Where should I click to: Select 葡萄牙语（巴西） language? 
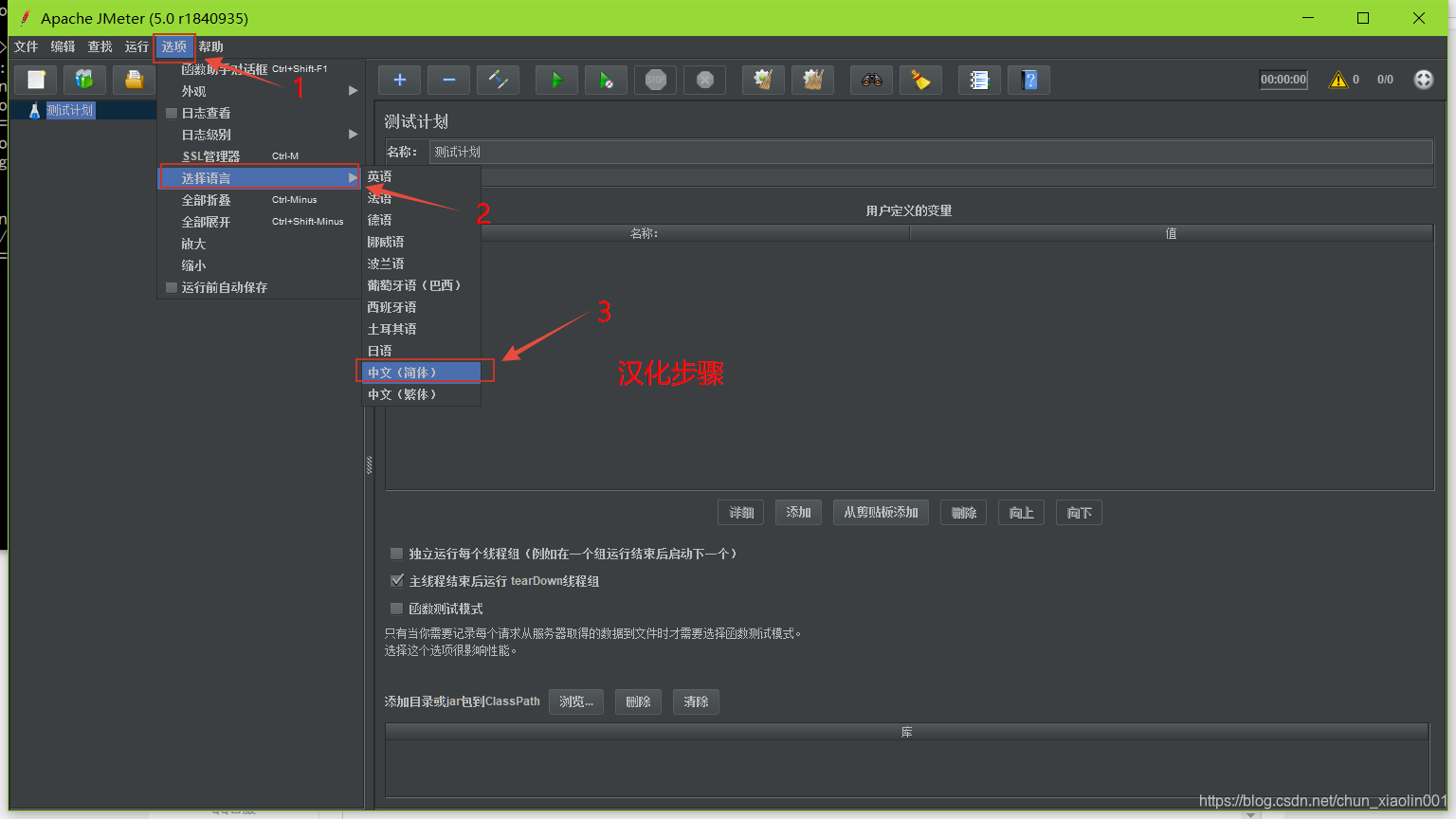[422, 285]
